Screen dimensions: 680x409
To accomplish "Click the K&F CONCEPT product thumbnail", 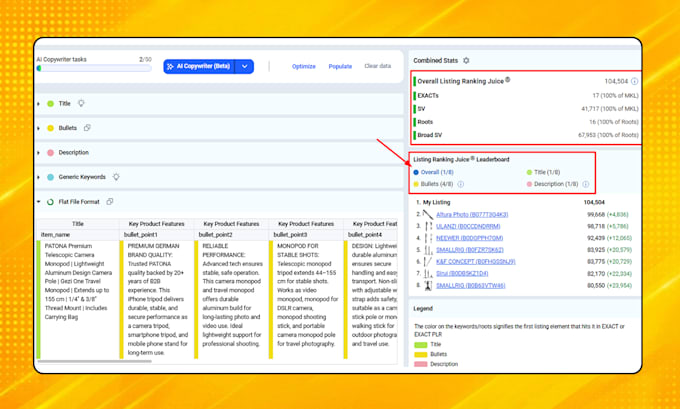I will (428, 262).
